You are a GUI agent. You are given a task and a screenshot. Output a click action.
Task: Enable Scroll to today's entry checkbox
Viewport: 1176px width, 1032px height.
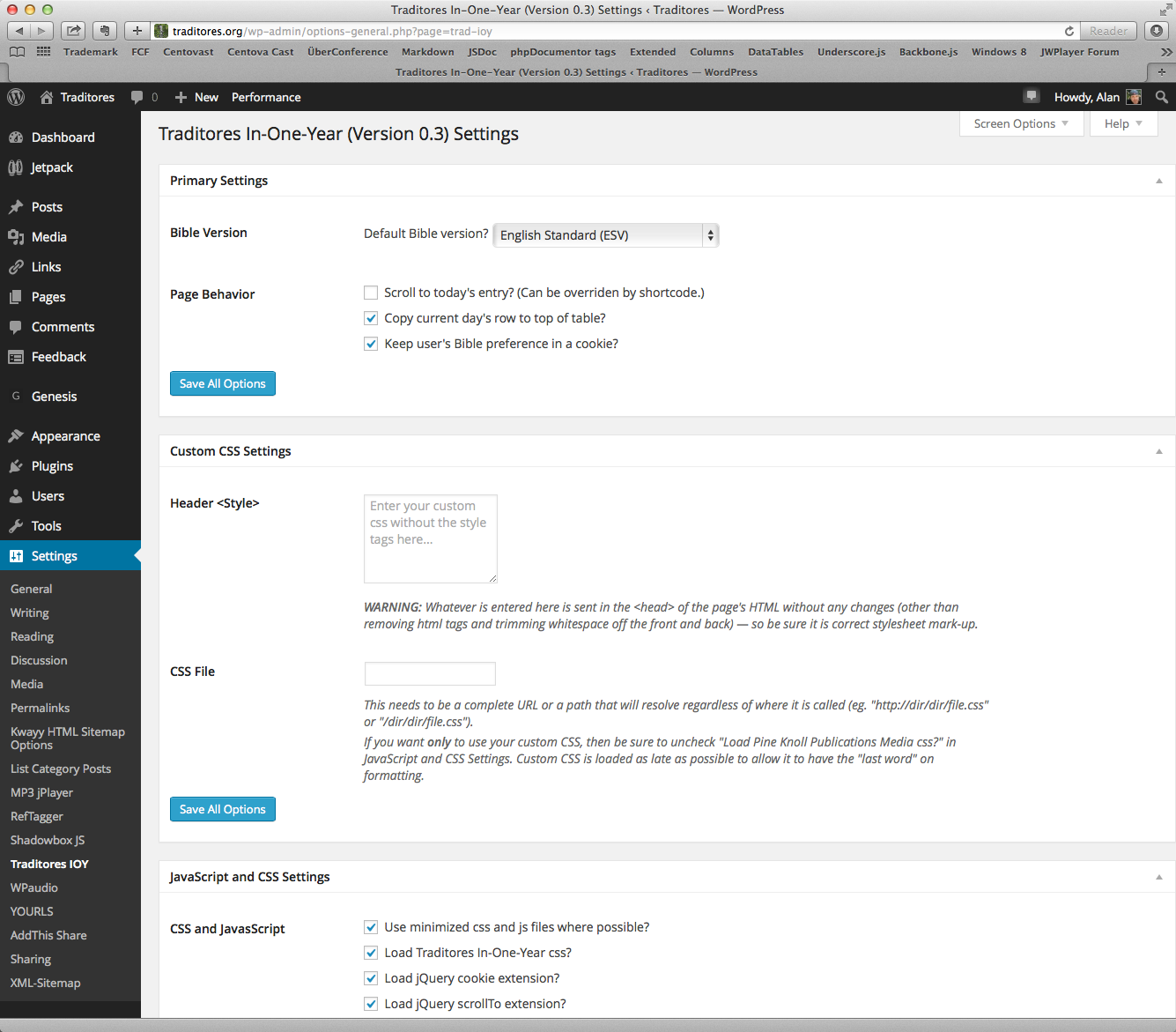click(x=371, y=293)
